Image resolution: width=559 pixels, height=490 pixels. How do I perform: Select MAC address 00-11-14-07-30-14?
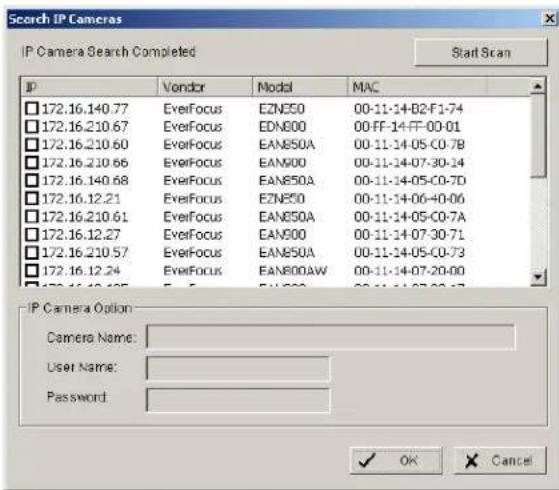tap(409, 163)
